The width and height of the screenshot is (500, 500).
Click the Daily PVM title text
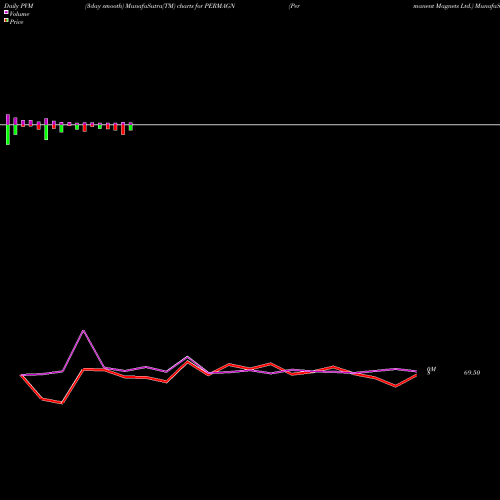(x=19, y=6)
